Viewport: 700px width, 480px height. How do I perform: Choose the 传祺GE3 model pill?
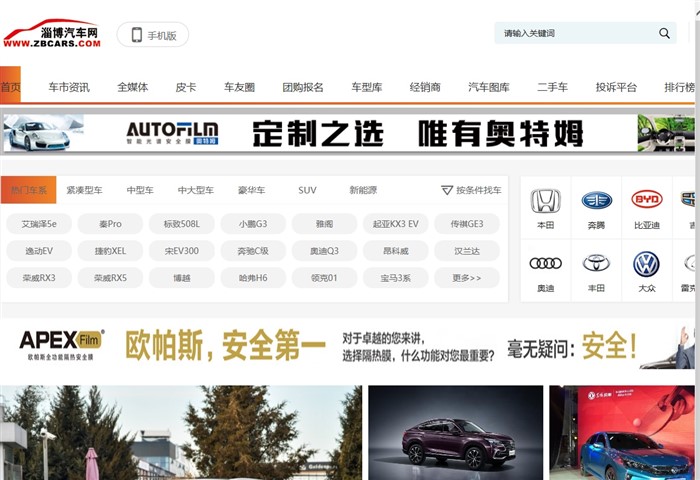pyautogui.click(x=467, y=224)
